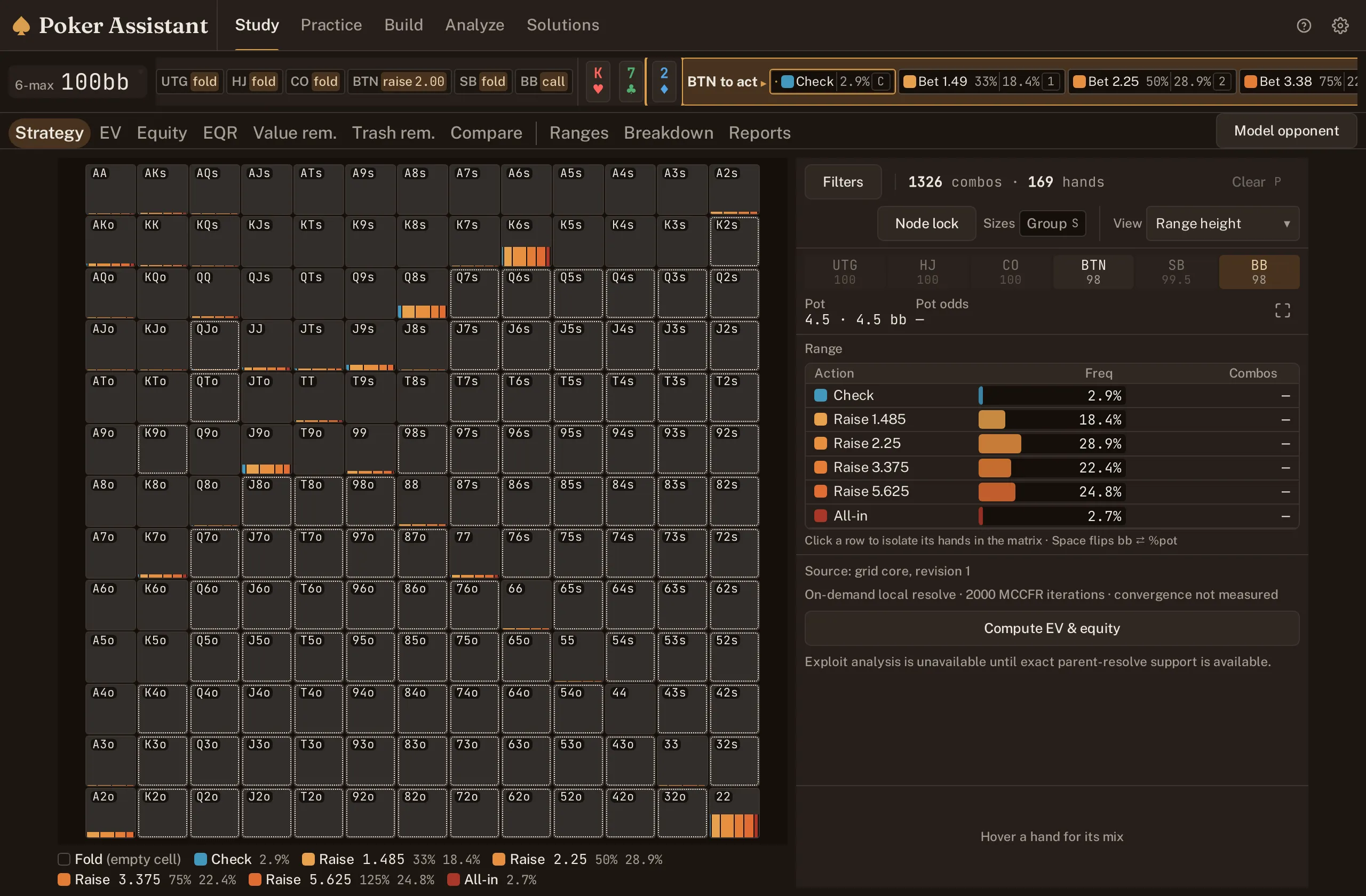Select the SB position tab
The width and height of the screenshot is (1366, 896).
(1176, 272)
